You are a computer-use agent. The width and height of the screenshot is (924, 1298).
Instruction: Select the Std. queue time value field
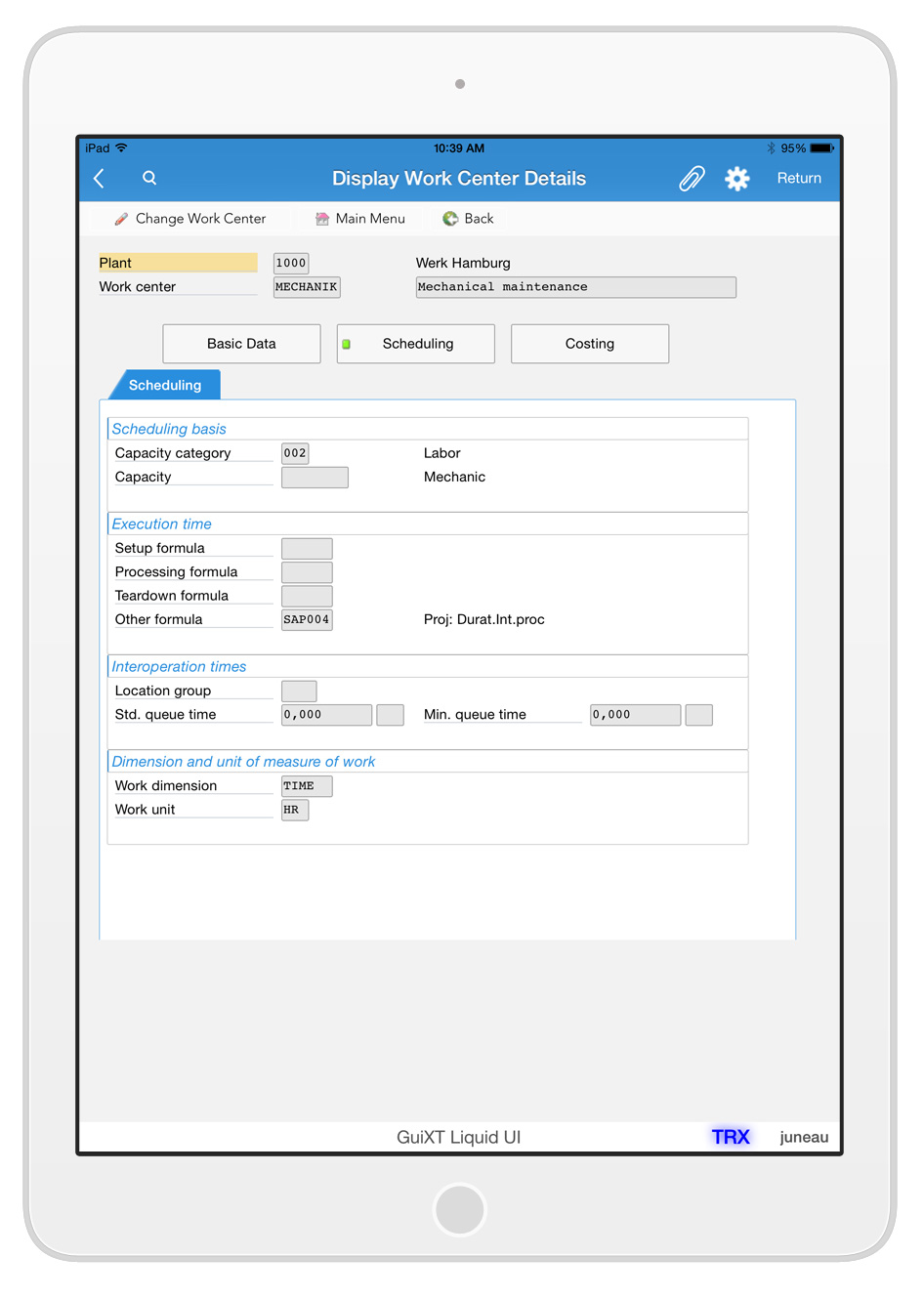326,715
